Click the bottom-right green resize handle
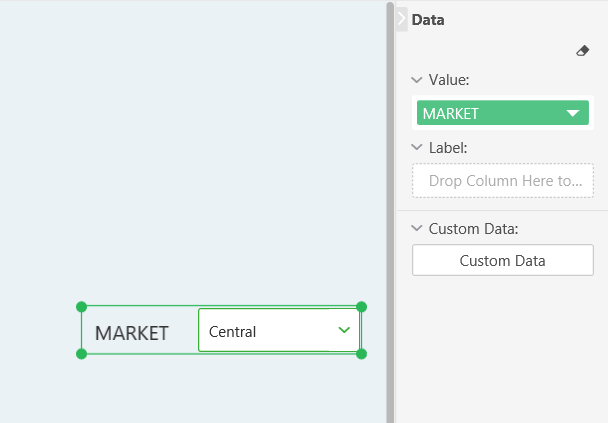Viewport: 608px width, 423px height. point(361,353)
